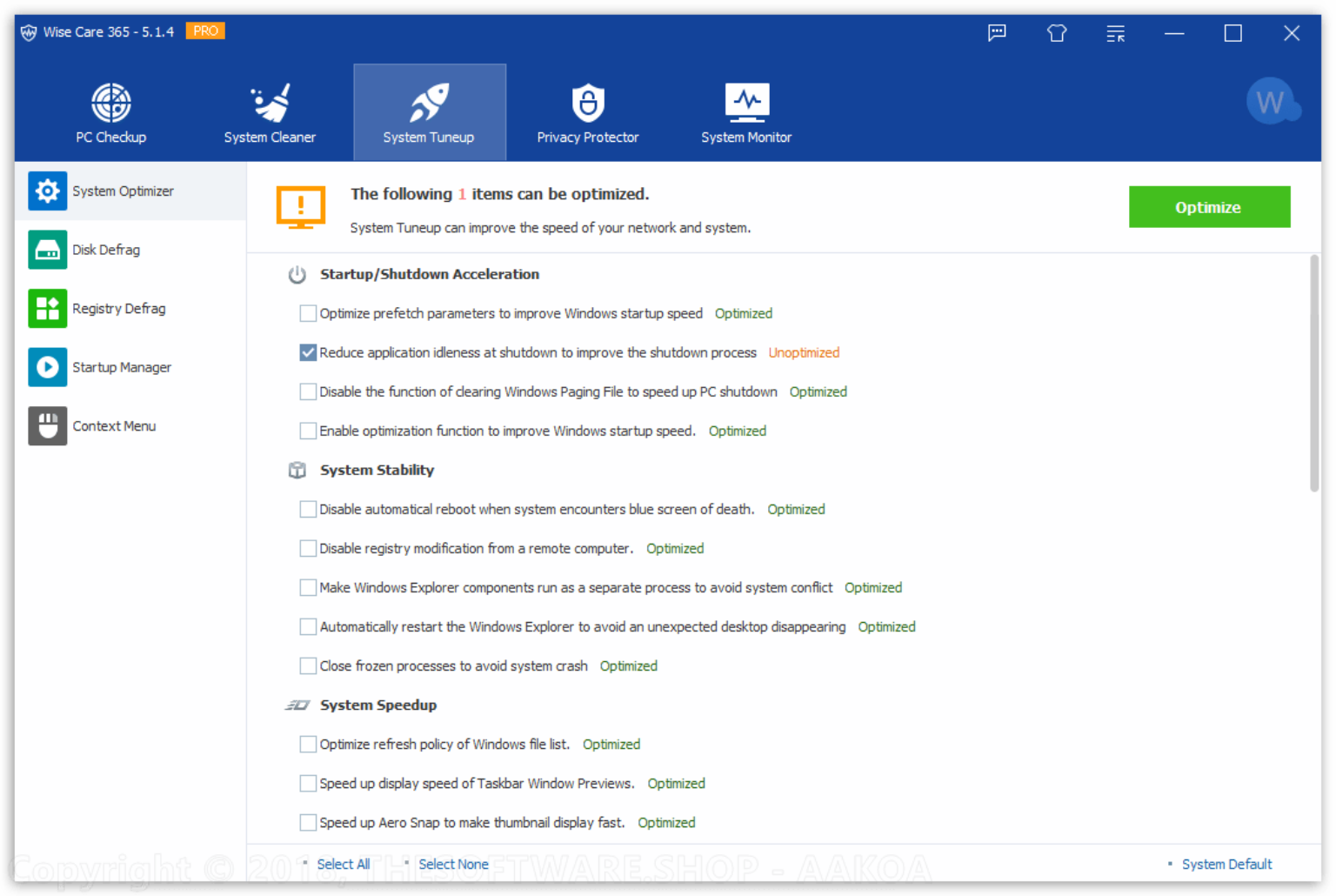Click the Startup Manager play icon
Screen dimensions: 1336x896
point(47,367)
